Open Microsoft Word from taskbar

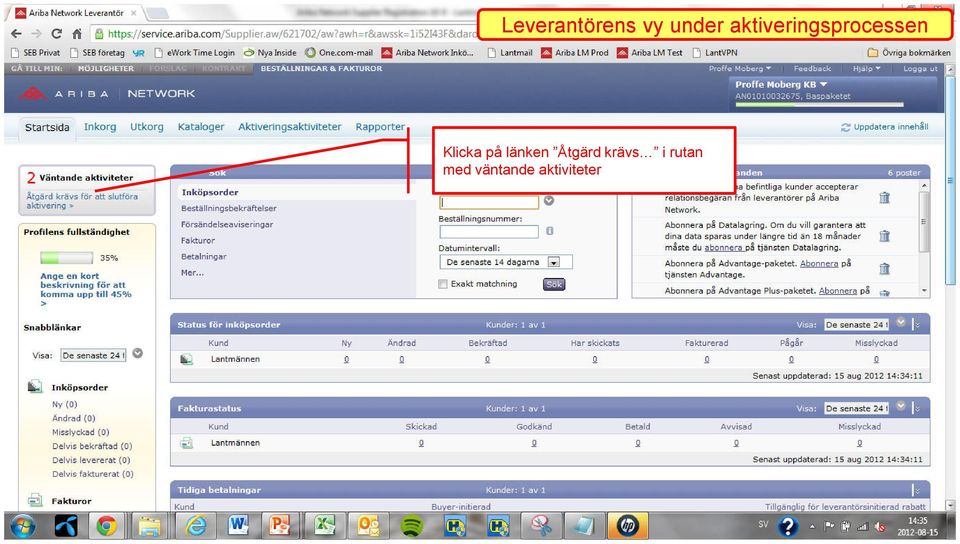point(238,526)
